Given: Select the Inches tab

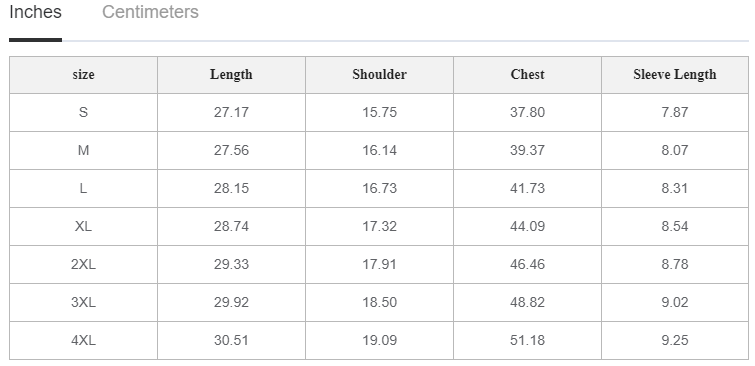Looking at the screenshot, I should point(35,12).
